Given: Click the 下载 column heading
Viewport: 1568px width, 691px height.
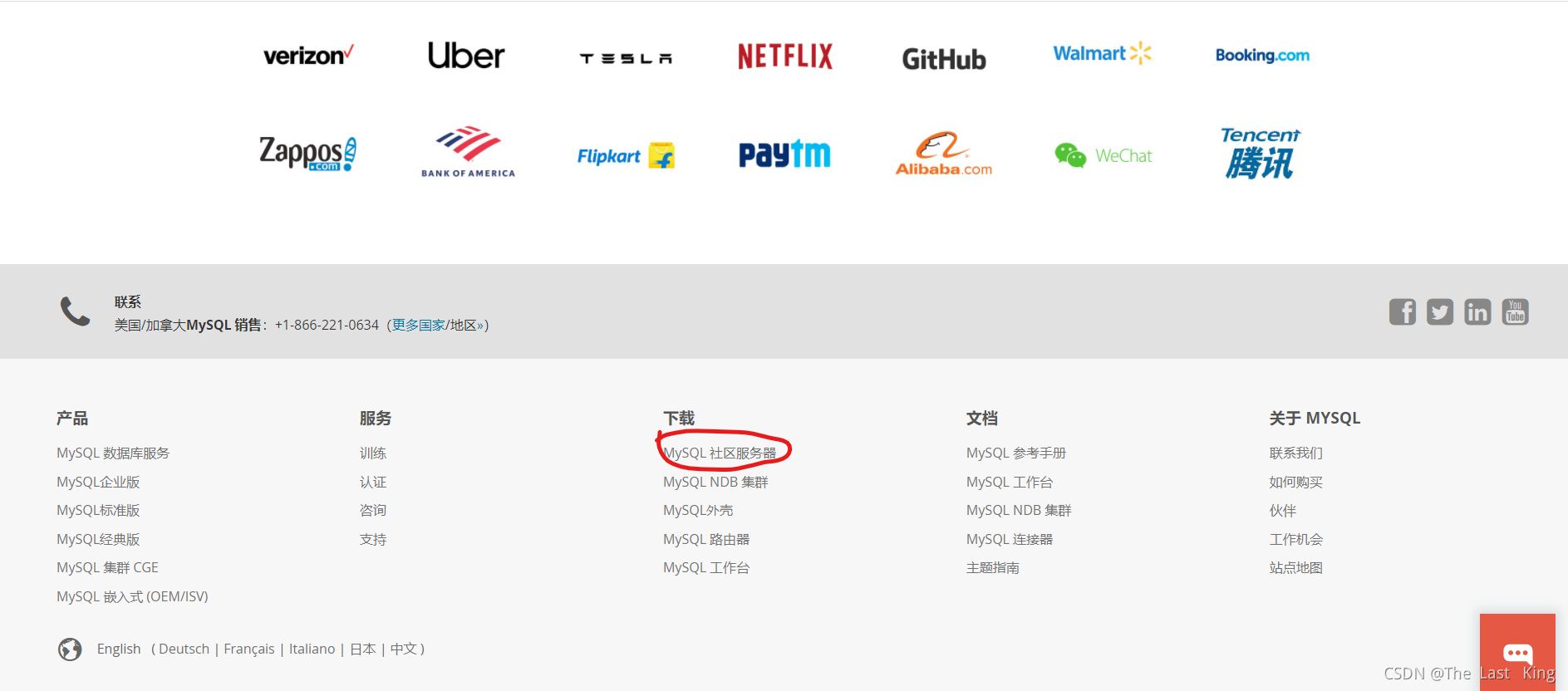Looking at the screenshot, I should [x=679, y=418].
